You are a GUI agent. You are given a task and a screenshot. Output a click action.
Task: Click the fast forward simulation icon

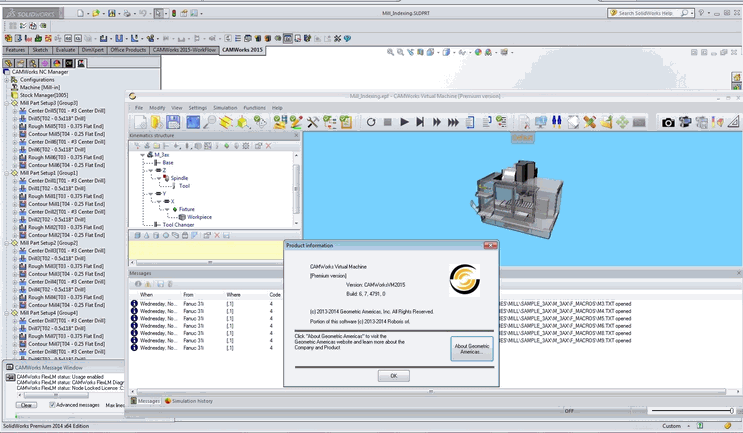coord(438,122)
